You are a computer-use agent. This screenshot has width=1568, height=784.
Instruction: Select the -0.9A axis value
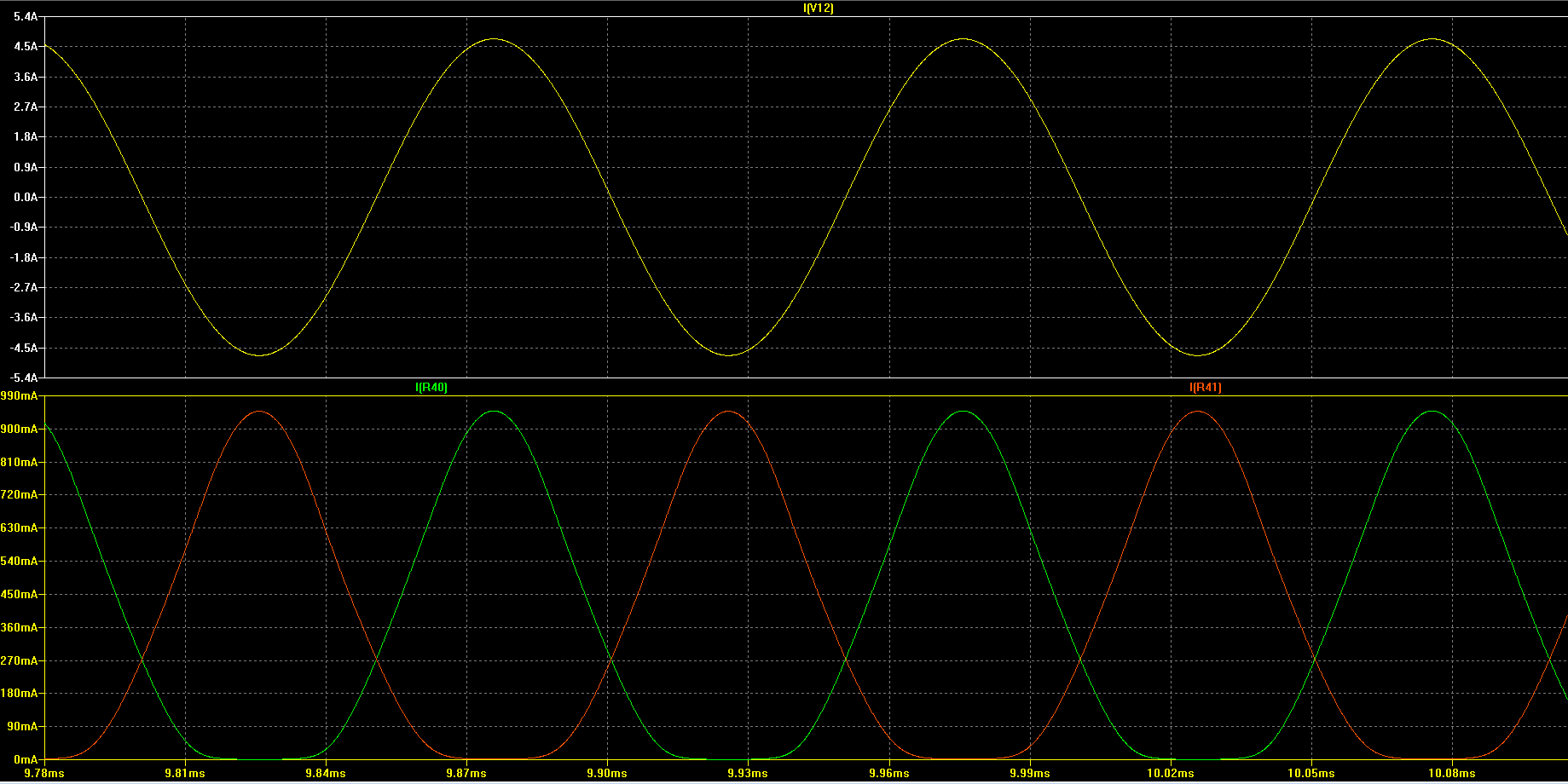pyautogui.click(x=24, y=228)
